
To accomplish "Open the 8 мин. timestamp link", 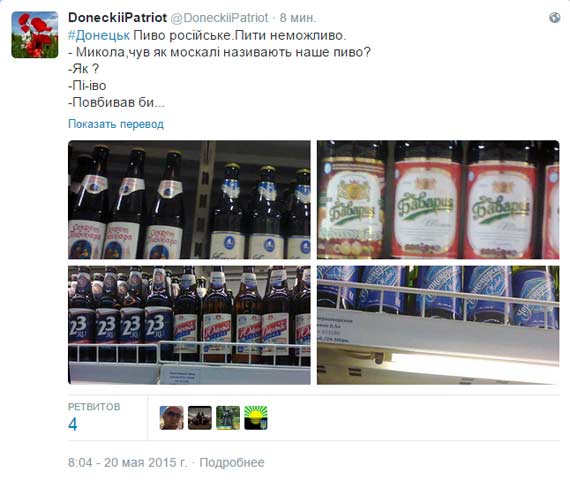I will pyautogui.click(x=298, y=18).
